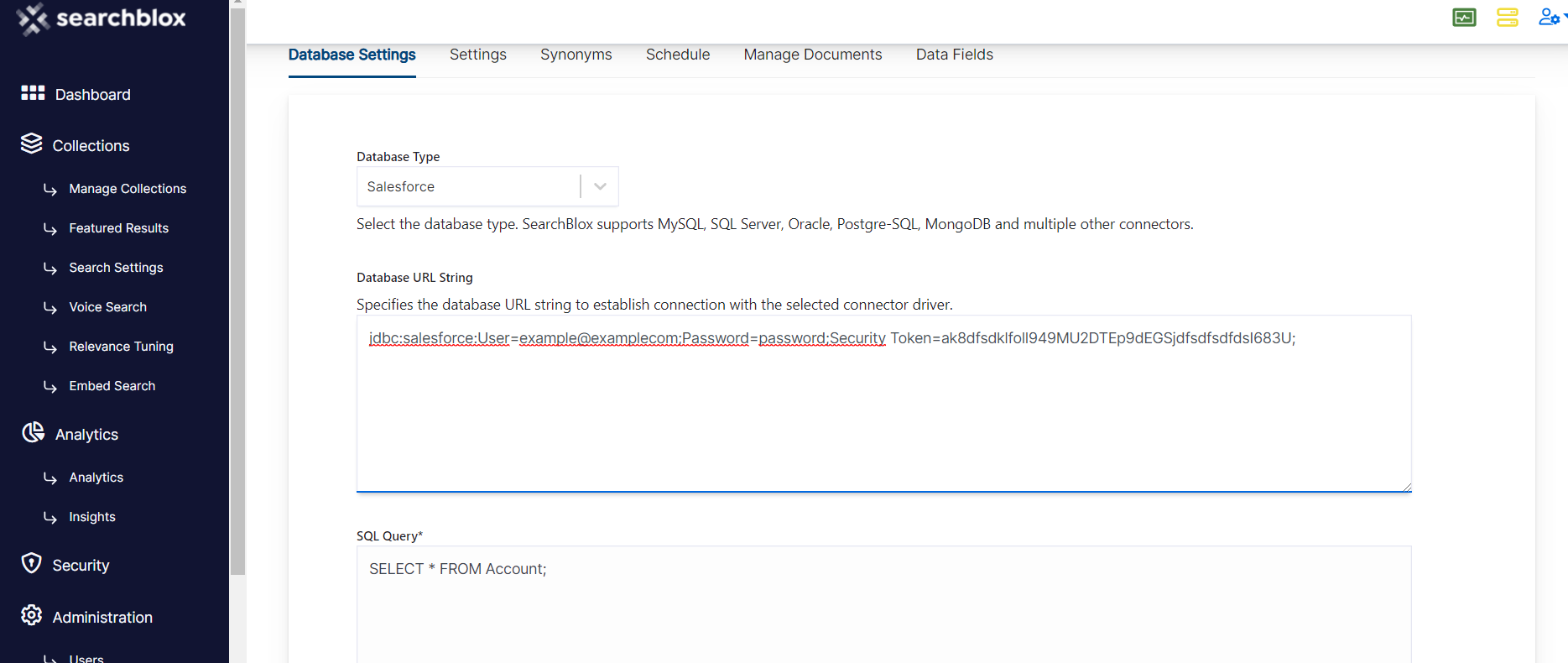This screenshot has width=1568, height=663.
Task: Click the Administration gear icon
Action: pyautogui.click(x=31, y=615)
